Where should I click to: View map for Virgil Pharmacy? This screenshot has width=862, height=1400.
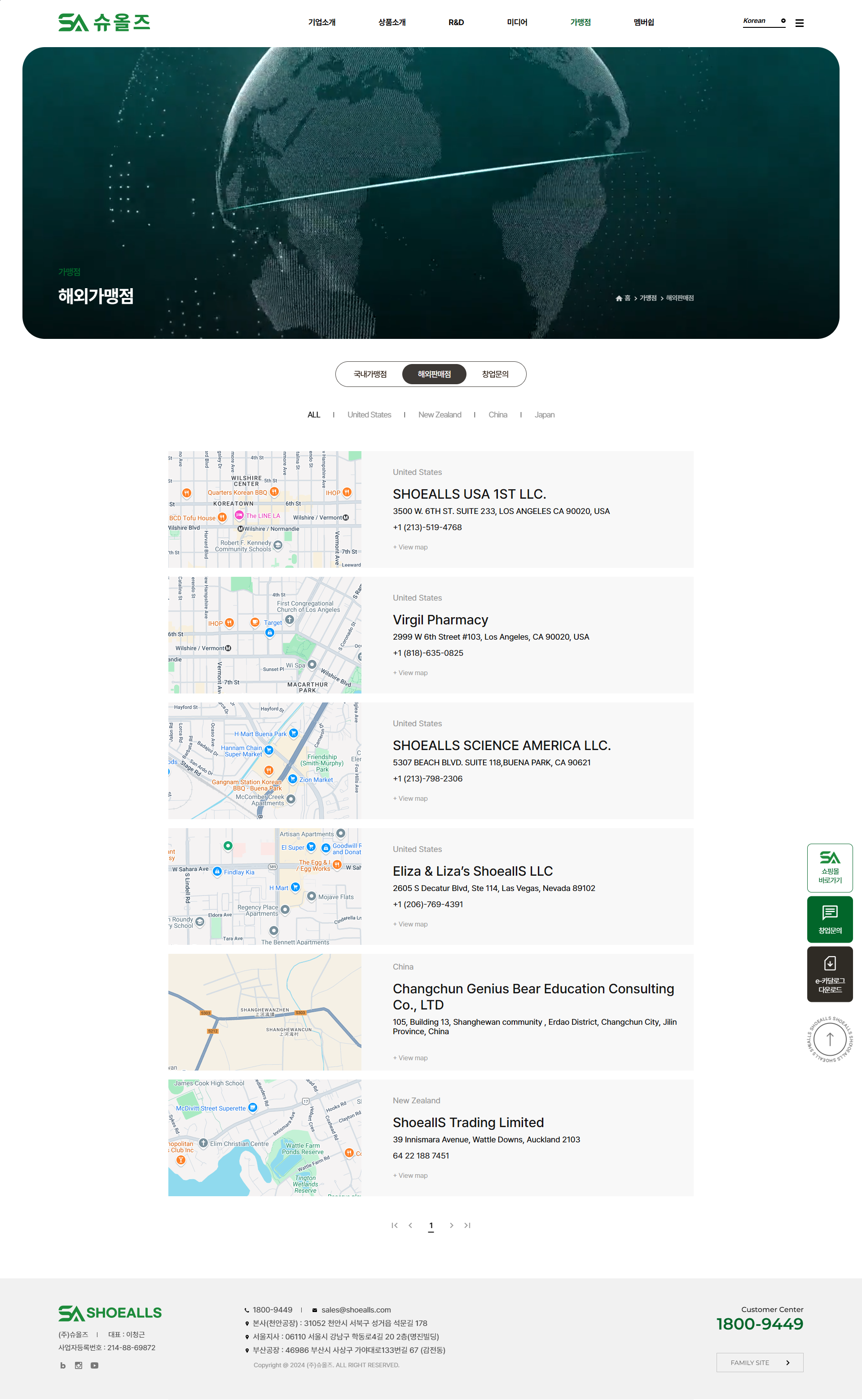tap(410, 673)
